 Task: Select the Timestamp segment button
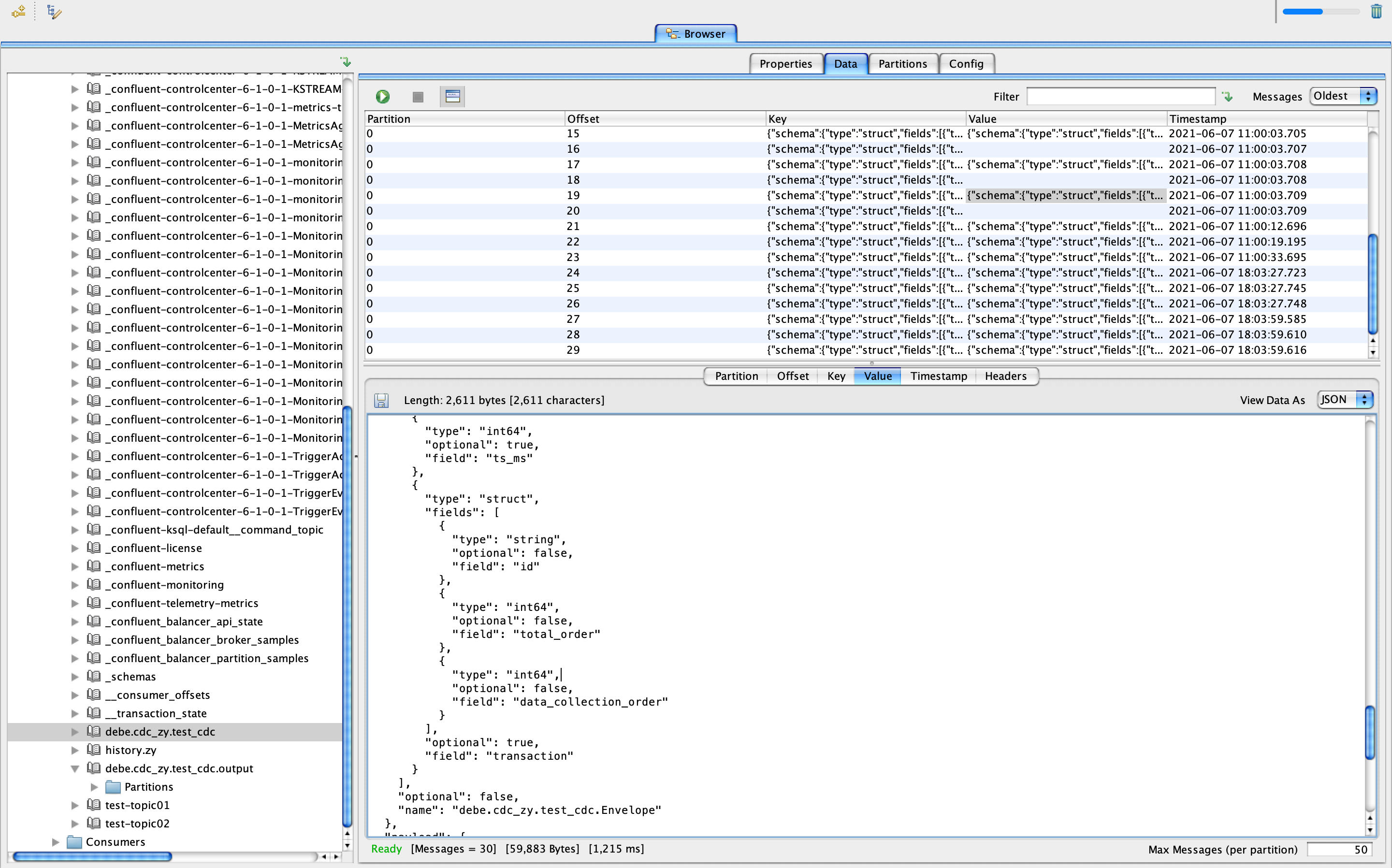pos(938,376)
